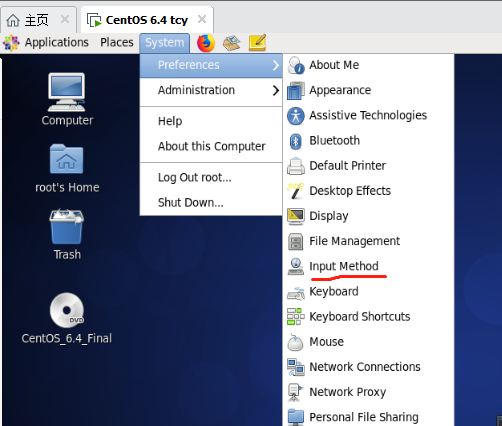Select Log Out root...
This screenshot has height=426, width=502.
pos(211,178)
